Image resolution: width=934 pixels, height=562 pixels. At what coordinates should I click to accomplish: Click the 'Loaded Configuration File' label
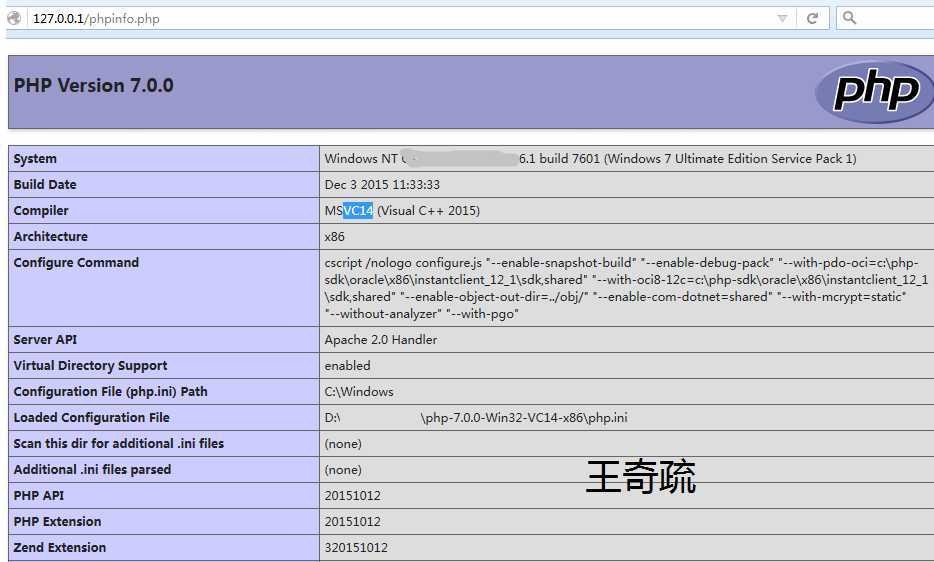[92, 417]
